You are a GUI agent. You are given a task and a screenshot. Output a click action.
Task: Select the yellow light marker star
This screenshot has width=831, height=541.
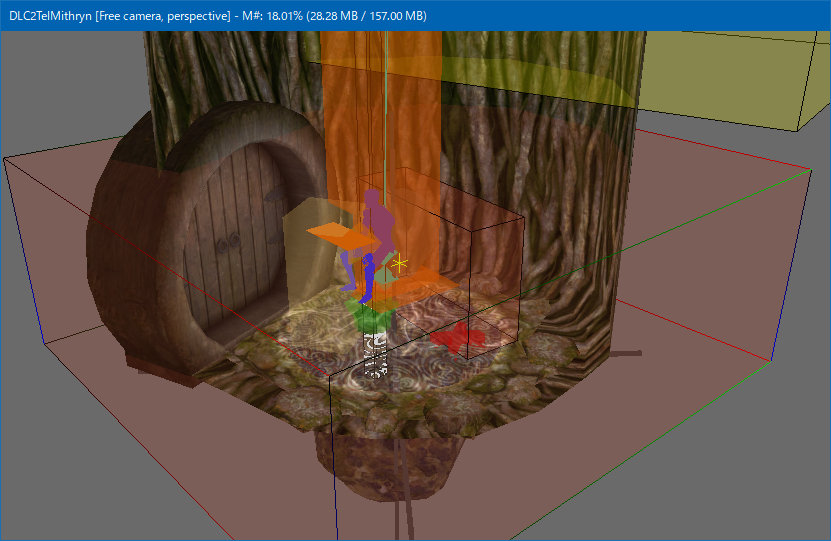[399, 263]
